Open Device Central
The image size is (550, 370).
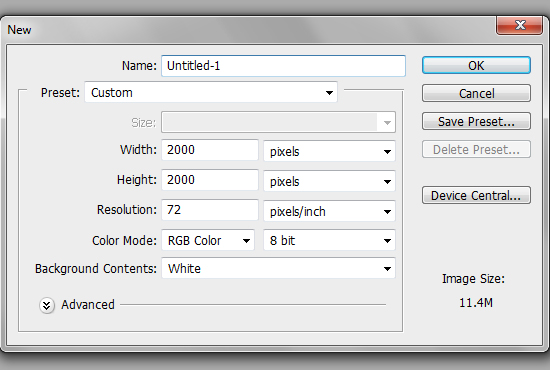[x=476, y=195]
